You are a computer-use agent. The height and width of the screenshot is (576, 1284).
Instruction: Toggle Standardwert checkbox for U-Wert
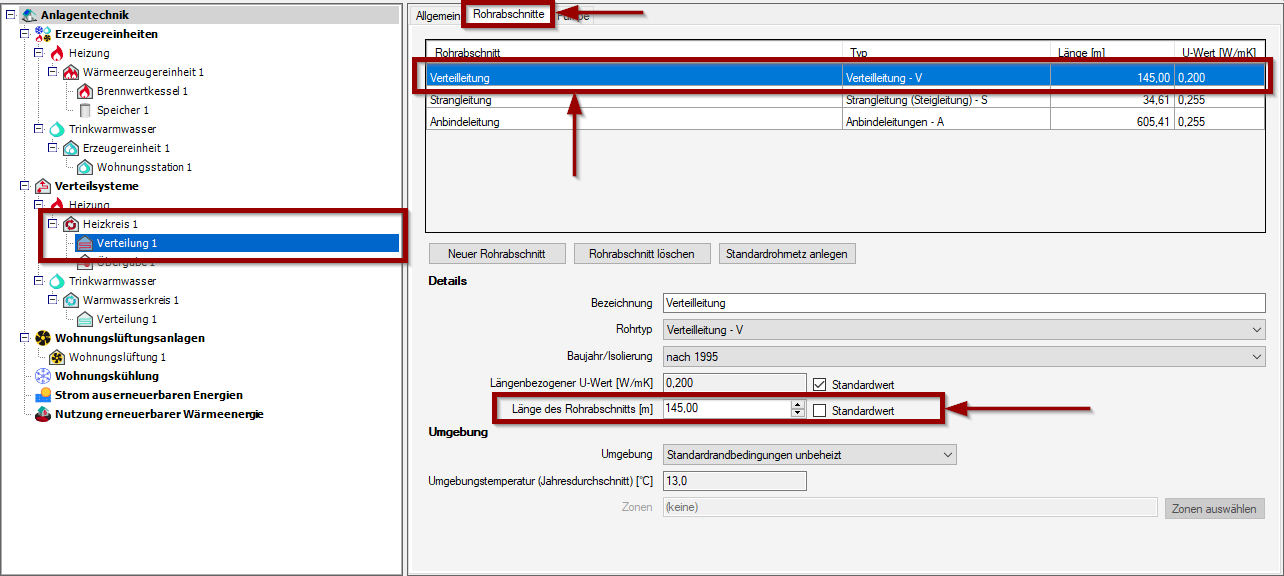coord(819,383)
